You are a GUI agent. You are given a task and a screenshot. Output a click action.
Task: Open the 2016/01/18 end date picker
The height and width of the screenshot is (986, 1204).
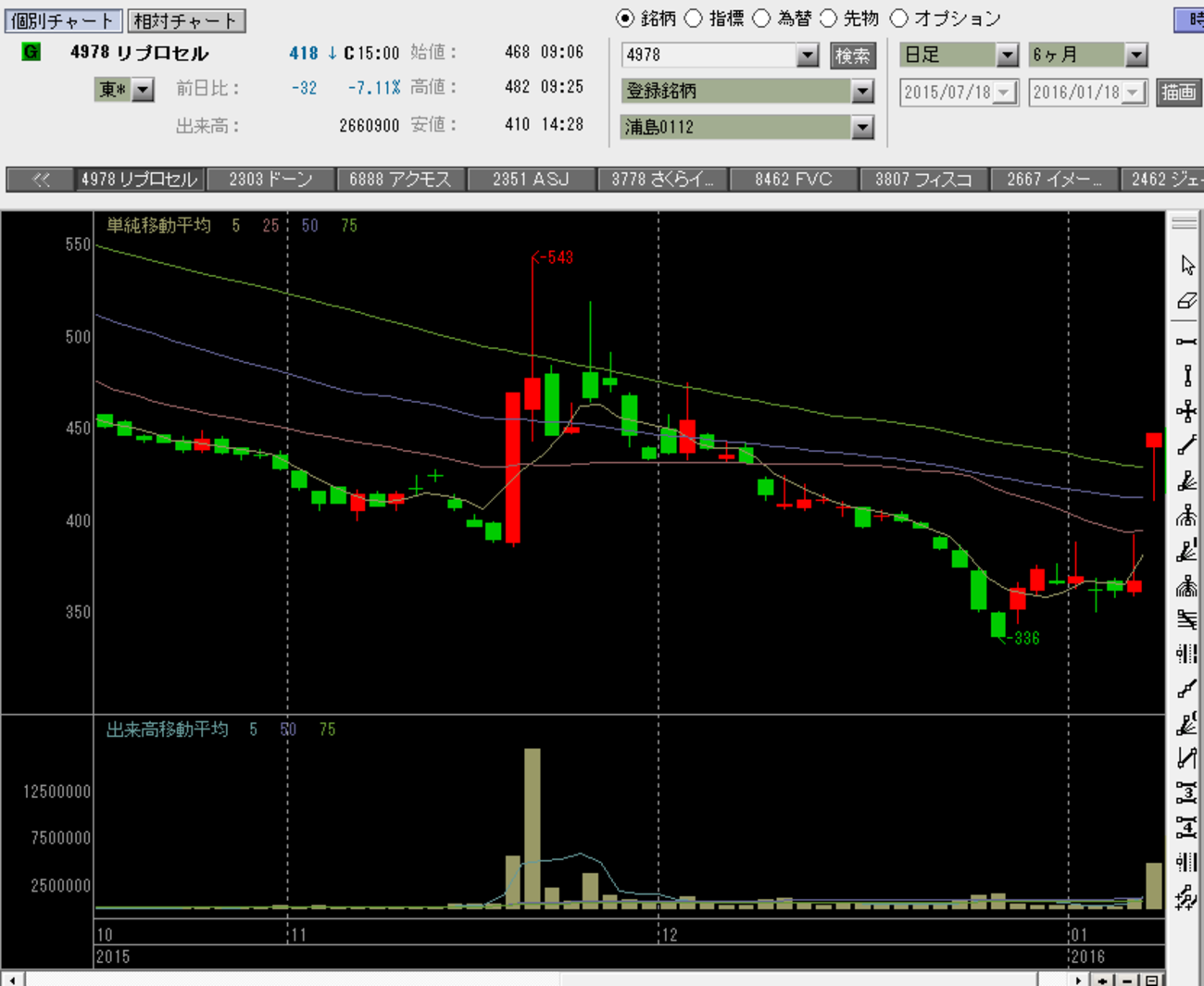tap(1134, 93)
